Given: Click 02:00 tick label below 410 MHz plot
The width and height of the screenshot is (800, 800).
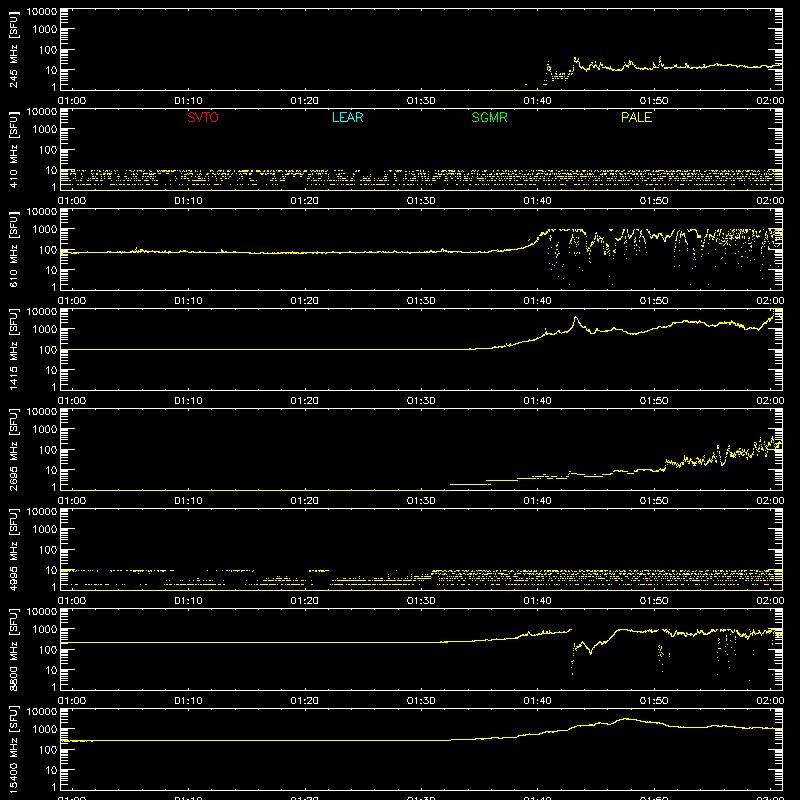Looking at the screenshot, I should [x=770, y=201].
